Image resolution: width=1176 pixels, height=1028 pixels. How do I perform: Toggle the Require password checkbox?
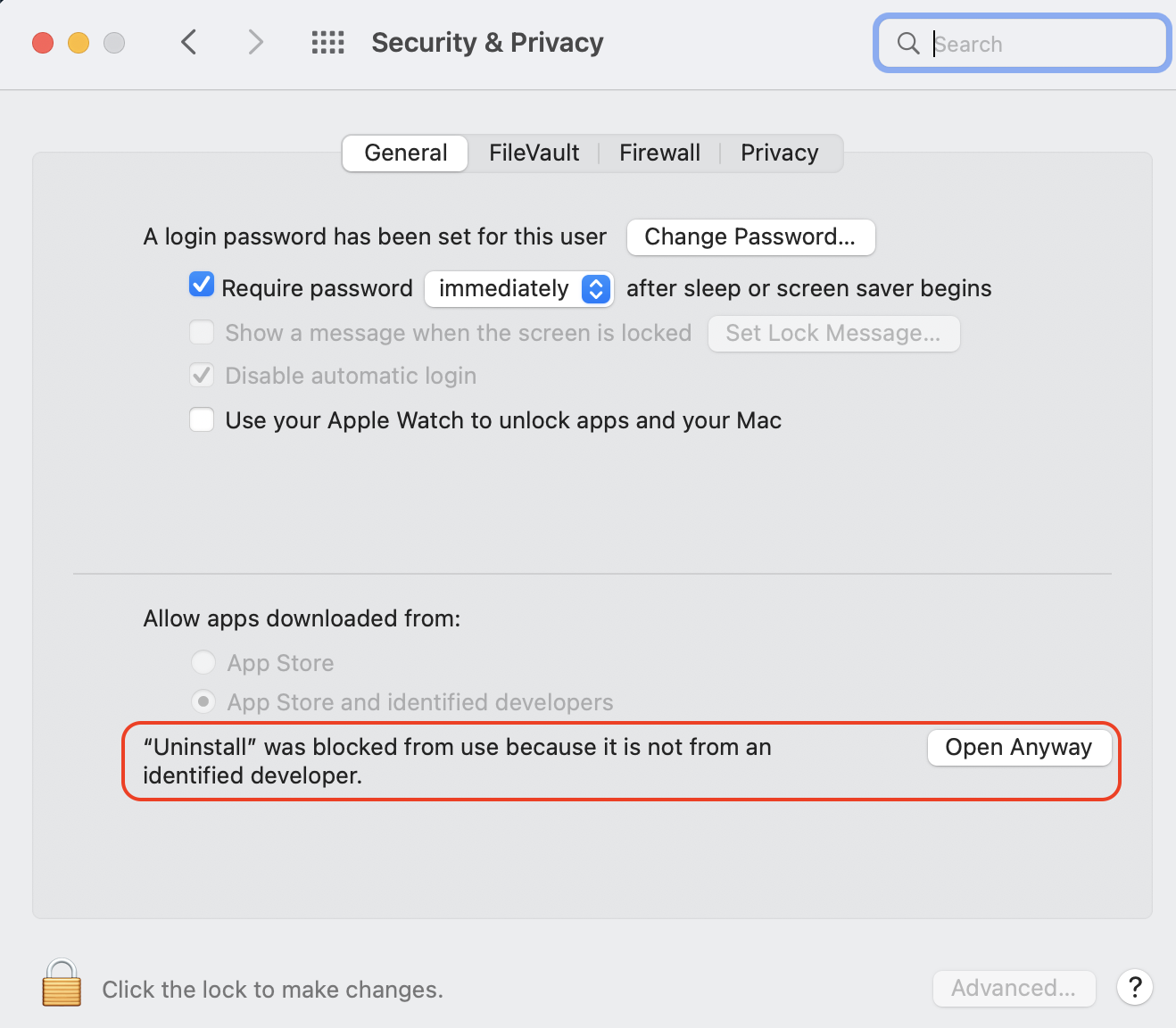[x=202, y=286]
